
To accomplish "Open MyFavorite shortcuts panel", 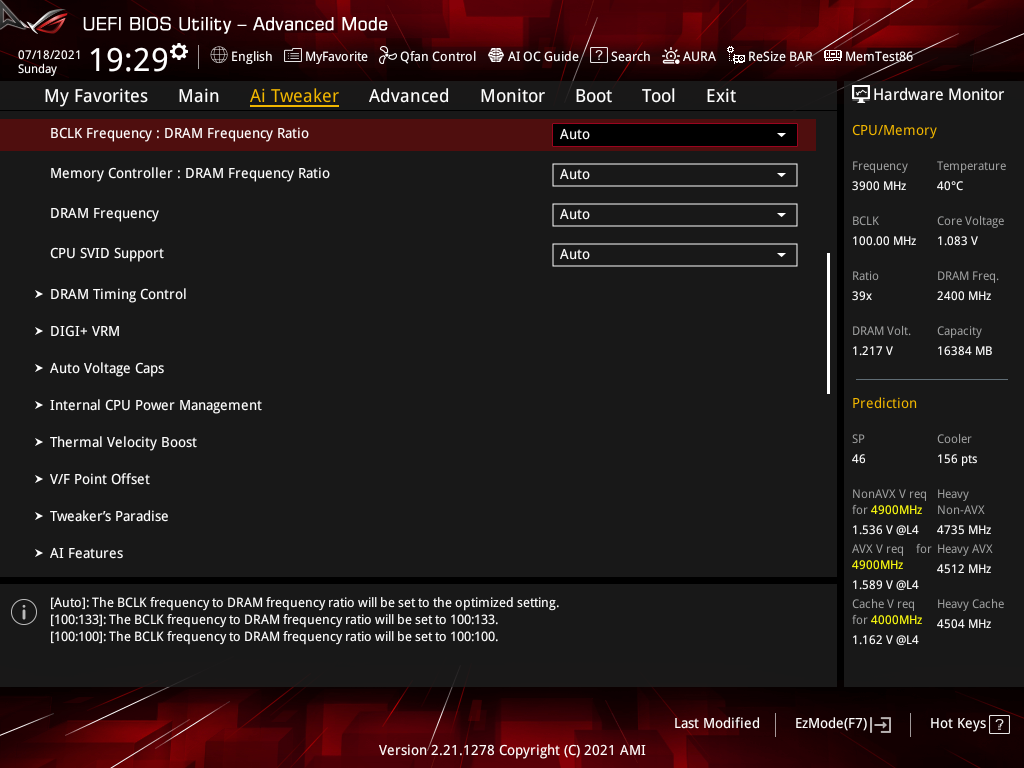I will coord(325,56).
